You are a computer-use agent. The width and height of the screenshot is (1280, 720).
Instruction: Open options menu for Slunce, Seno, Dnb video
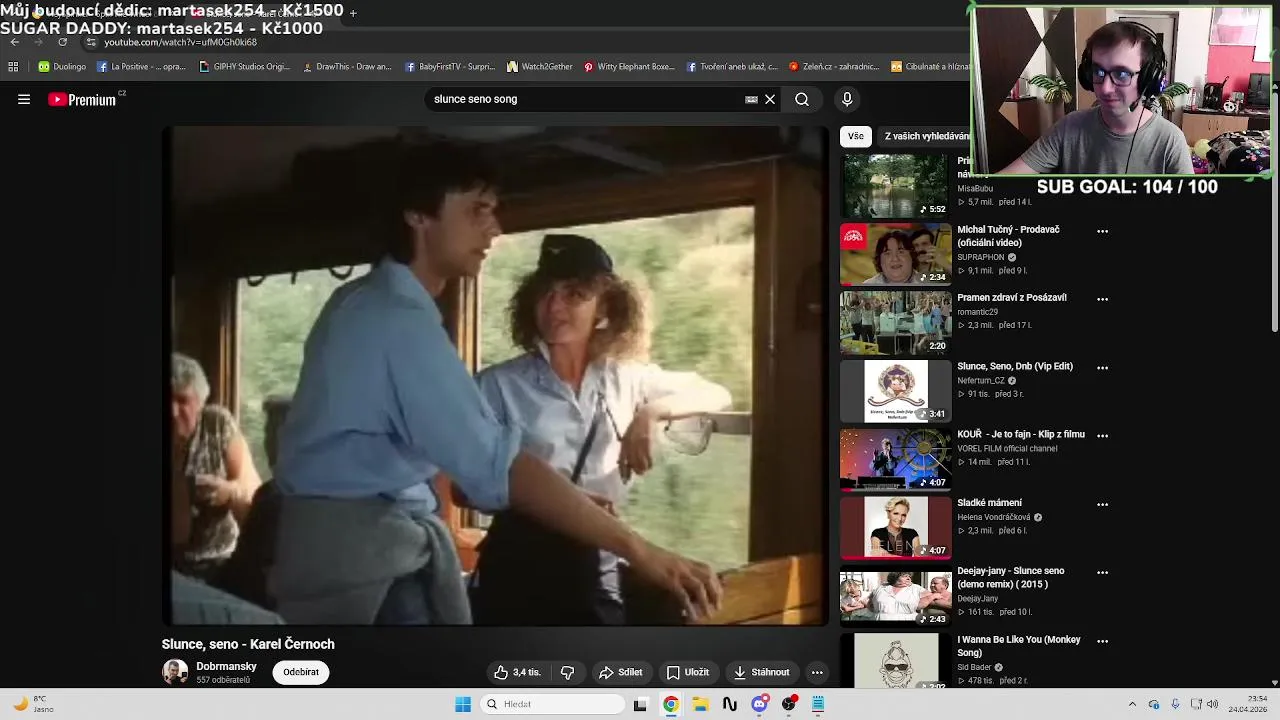[x=1102, y=368]
